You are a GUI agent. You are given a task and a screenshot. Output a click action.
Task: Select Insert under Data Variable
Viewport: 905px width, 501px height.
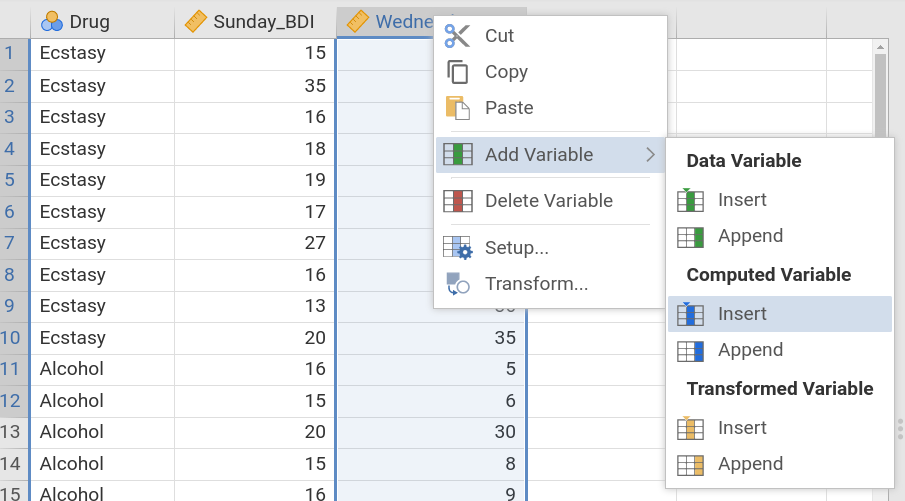point(780,200)
